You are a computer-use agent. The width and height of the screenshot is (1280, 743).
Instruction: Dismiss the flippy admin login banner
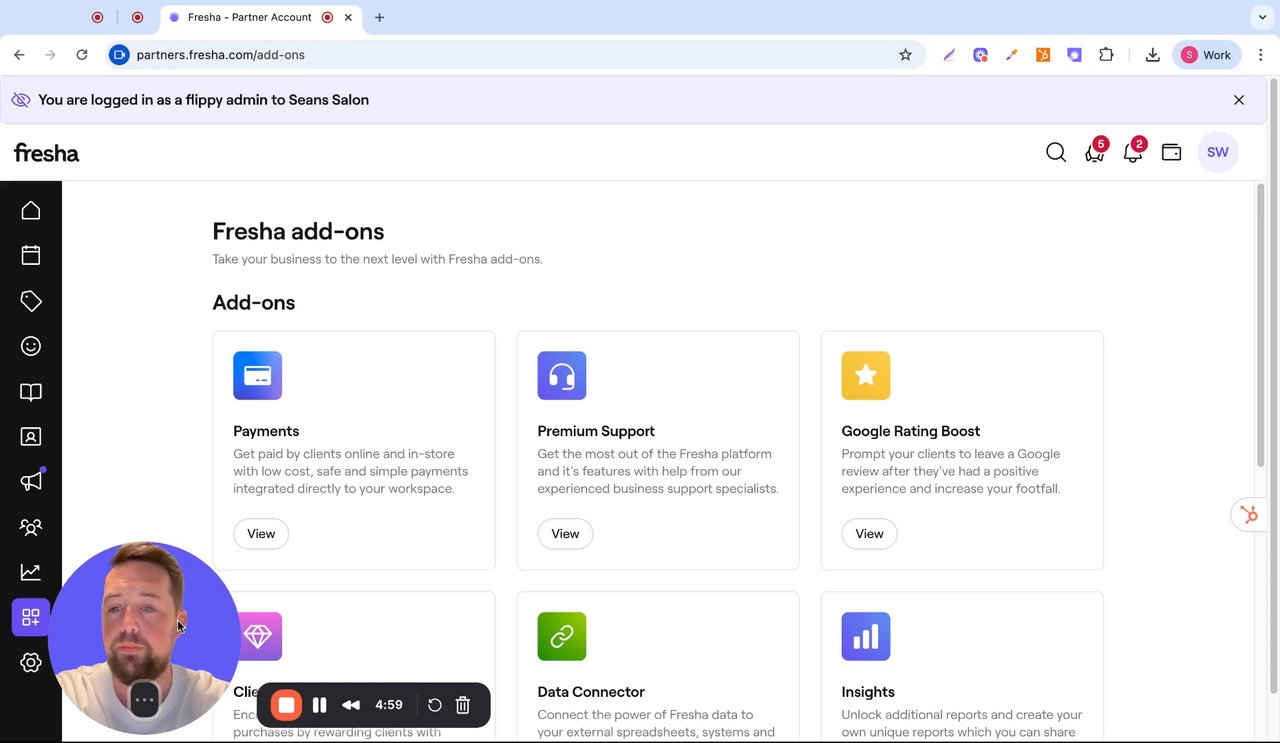(x=1239, y=100)
